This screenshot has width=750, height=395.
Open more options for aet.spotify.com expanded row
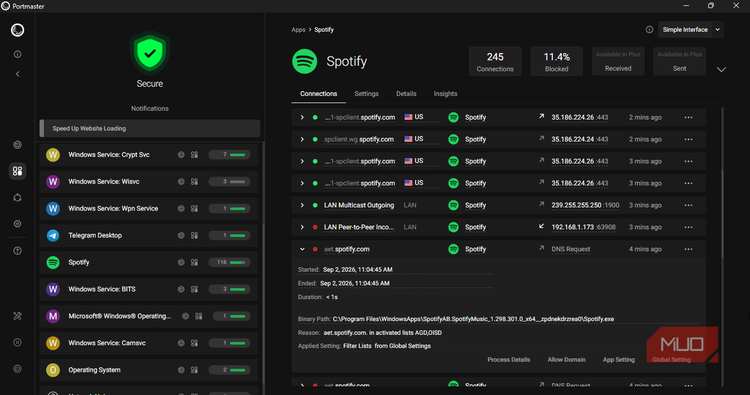[x=688, y=249]
